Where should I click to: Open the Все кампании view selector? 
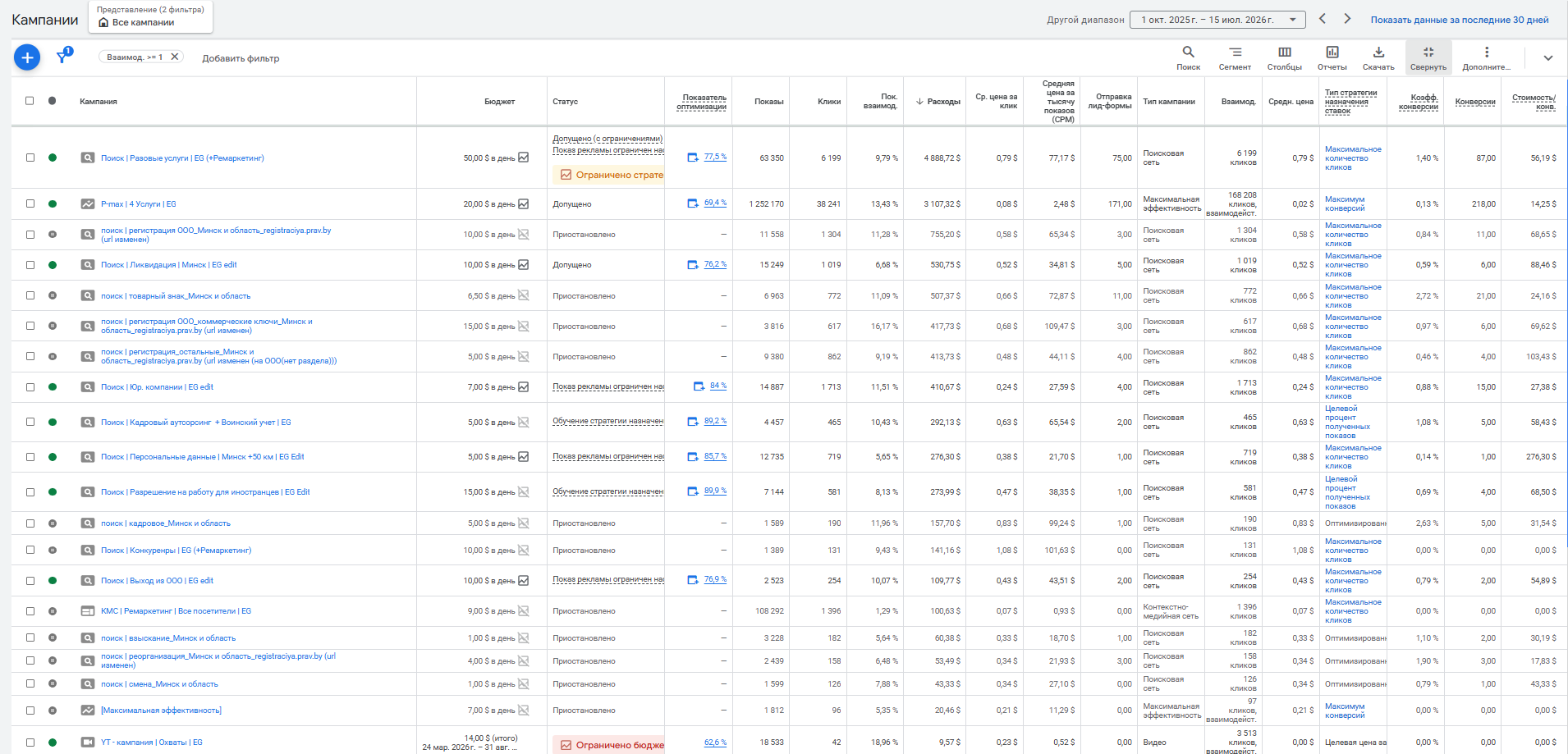152,16
